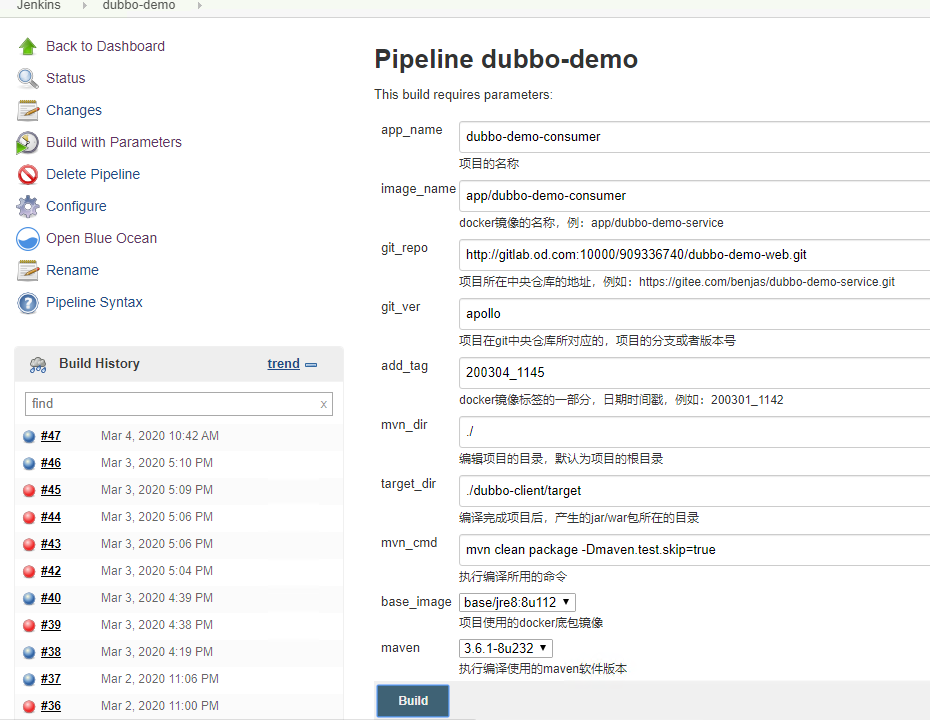Open Configure using the gear icon
The image size is (930, 720).
28,207
